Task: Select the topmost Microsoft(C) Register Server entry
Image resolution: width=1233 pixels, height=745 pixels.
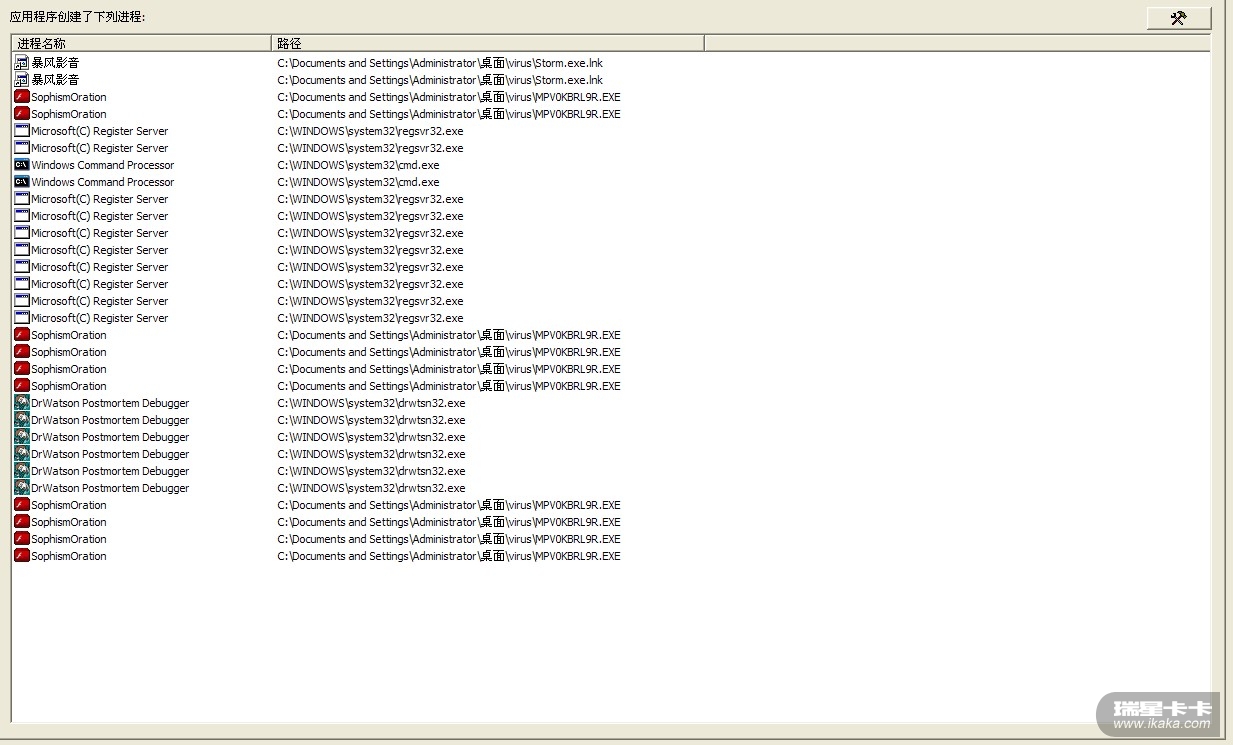Action: point(99,131)
